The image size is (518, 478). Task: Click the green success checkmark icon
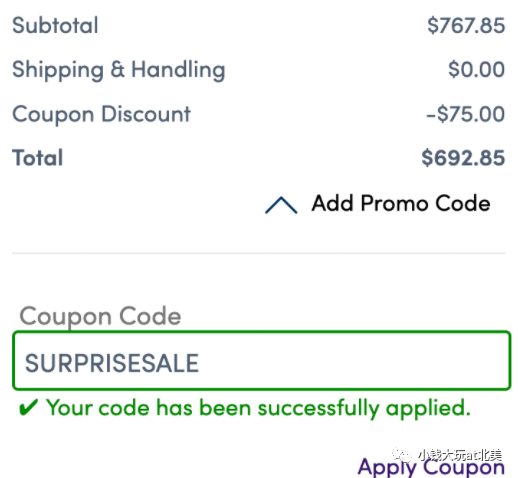[x=28, y=408]
